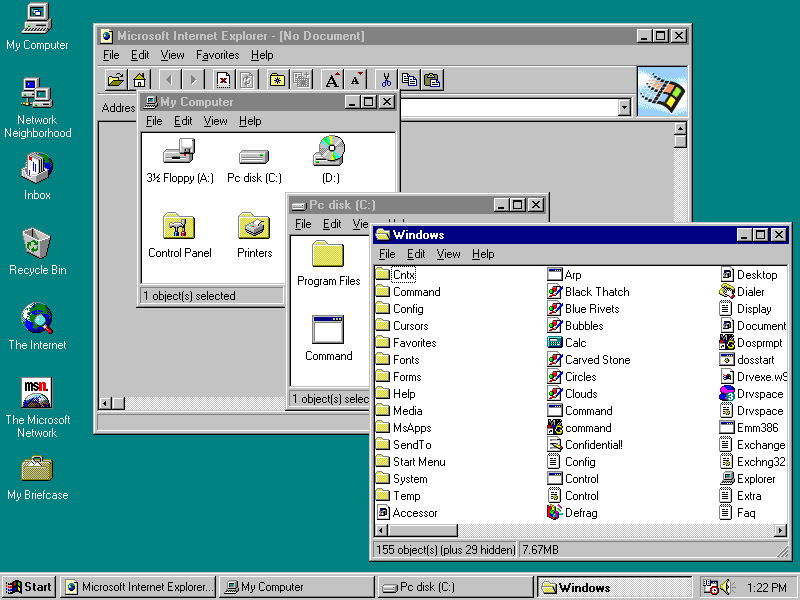Open the Start menu button
Image resolution: width=800 pixels, height=600 pixels.
tap(29, 587)
